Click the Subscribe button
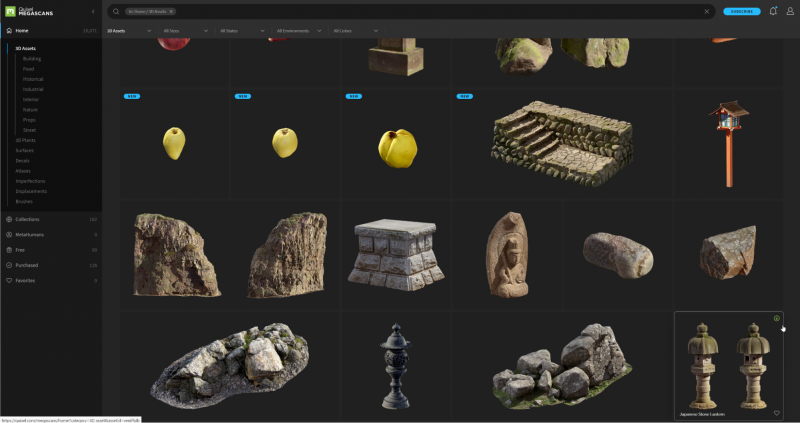Viewport: 800px width, 423px height. 741,12
